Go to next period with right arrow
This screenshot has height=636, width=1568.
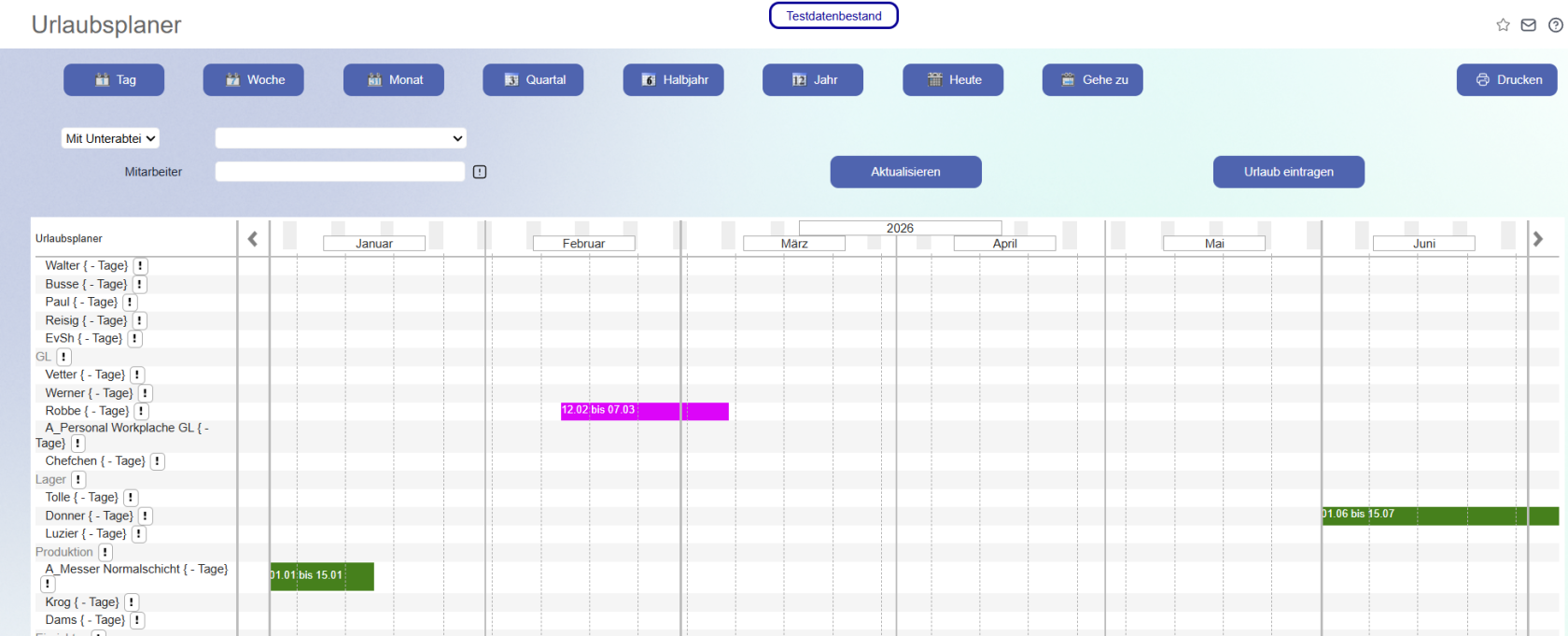coord(1538,239)
